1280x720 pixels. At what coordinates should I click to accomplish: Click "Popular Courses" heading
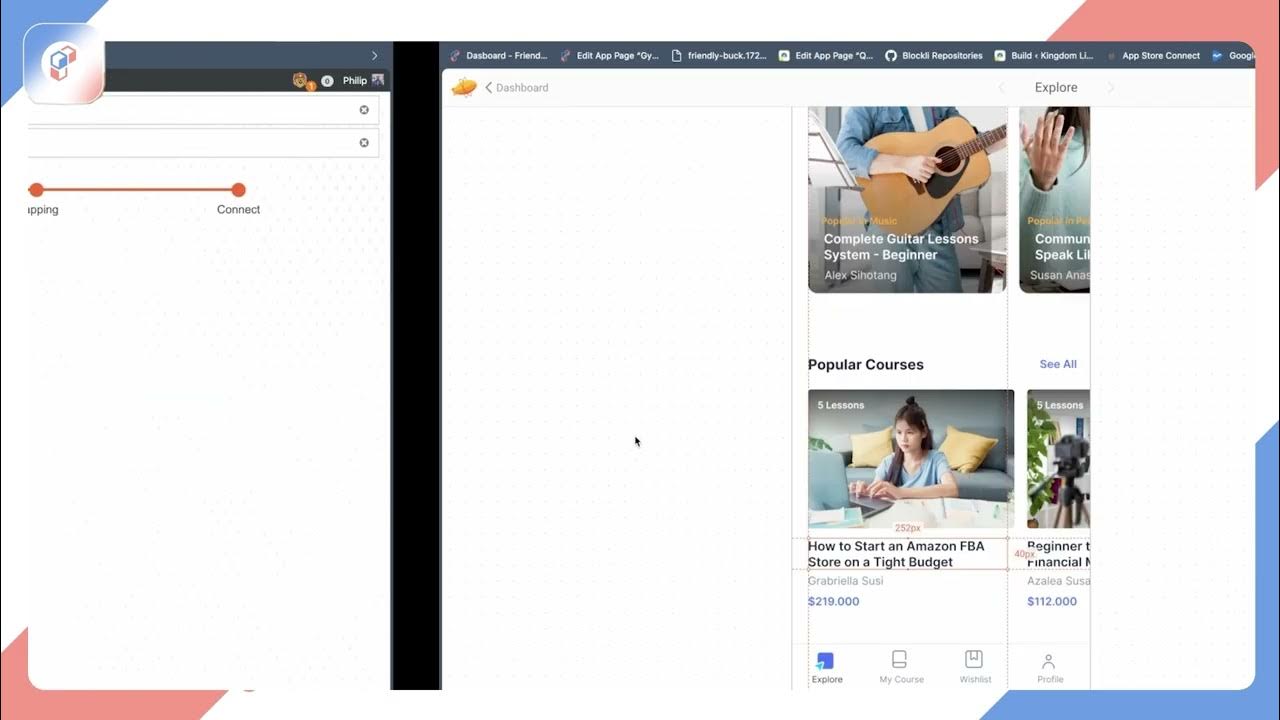pyautogui.click(x=866, y=365)
